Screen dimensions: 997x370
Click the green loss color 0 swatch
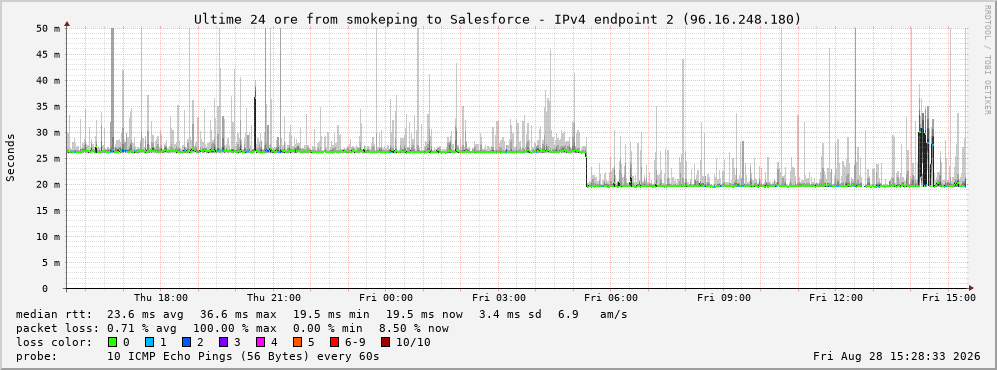click(113, 342)
